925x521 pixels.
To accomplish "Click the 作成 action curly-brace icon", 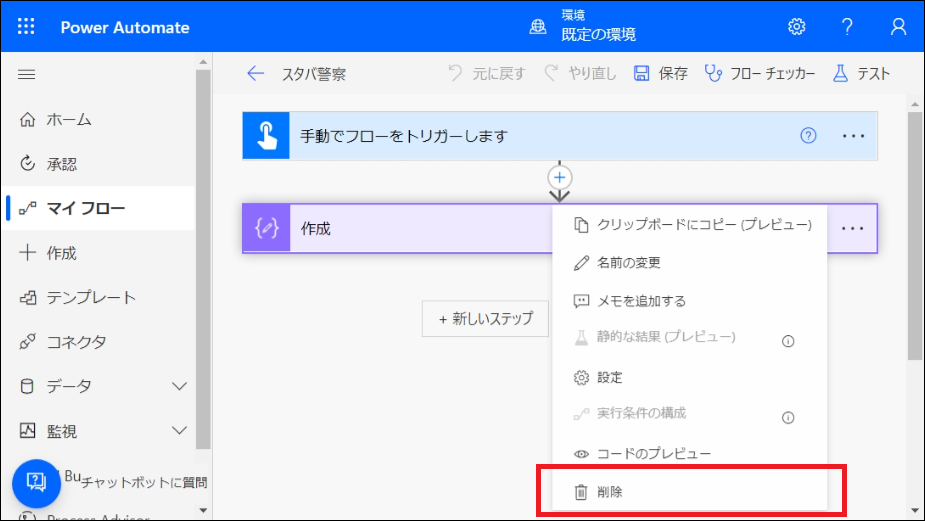I will pos(267,228).
